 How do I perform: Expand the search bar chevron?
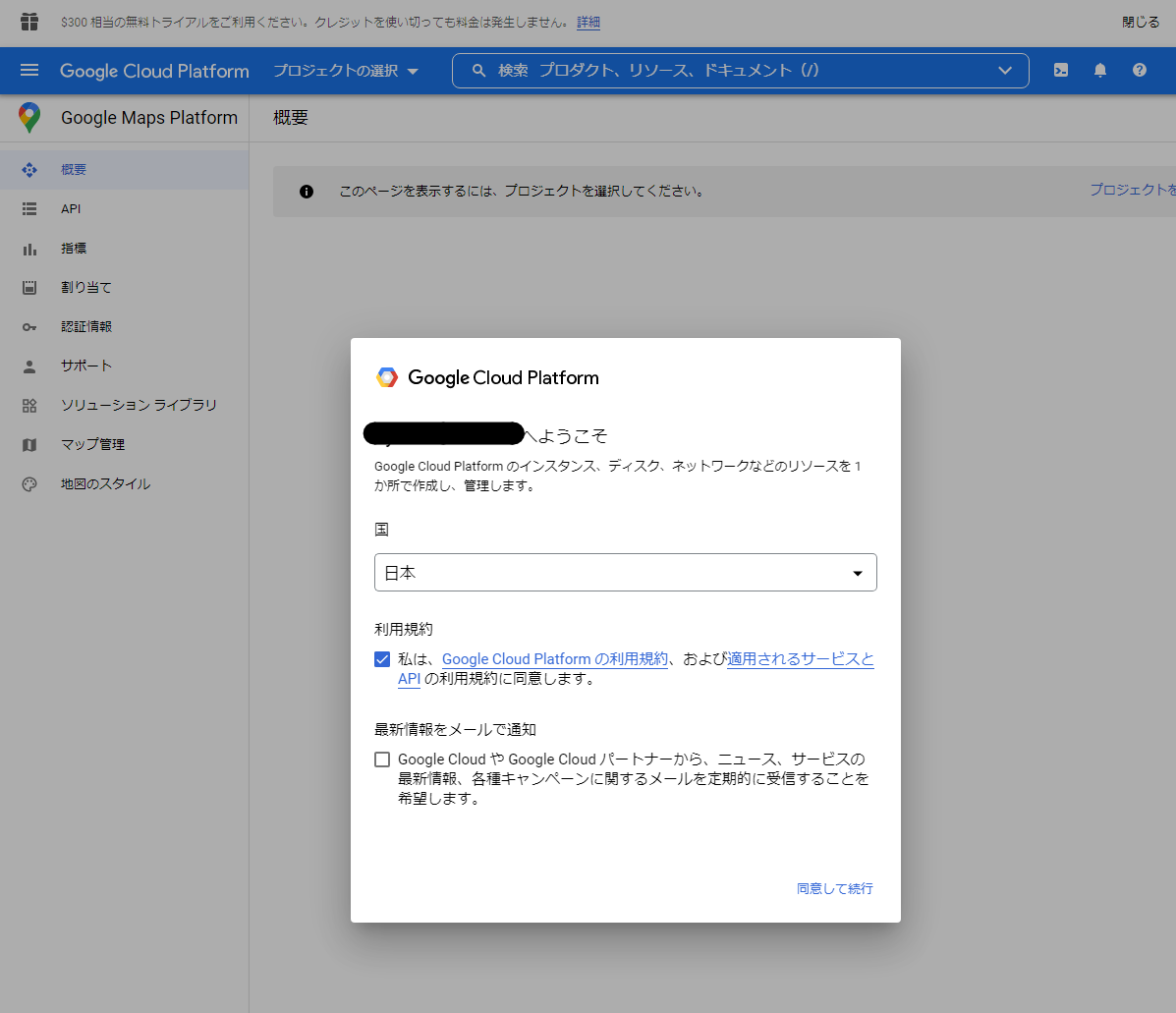(1005, 71)
